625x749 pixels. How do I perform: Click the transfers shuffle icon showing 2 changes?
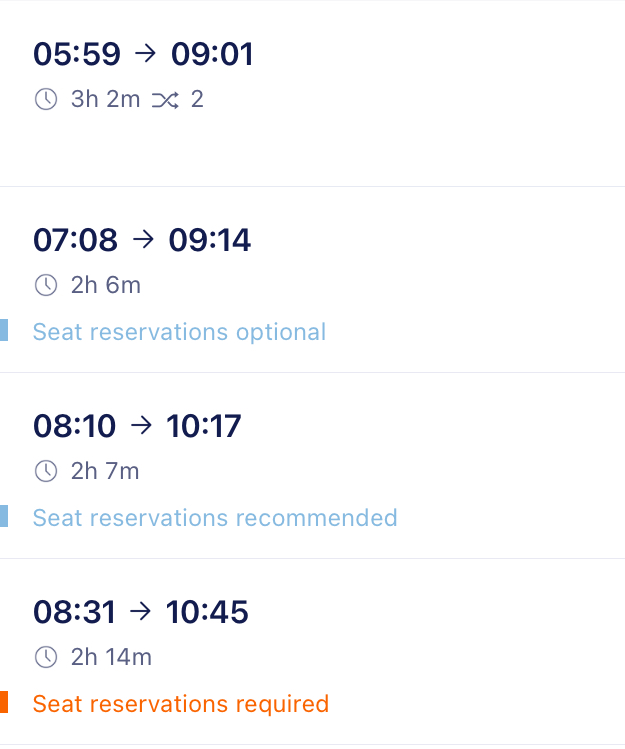coord(165,100)
